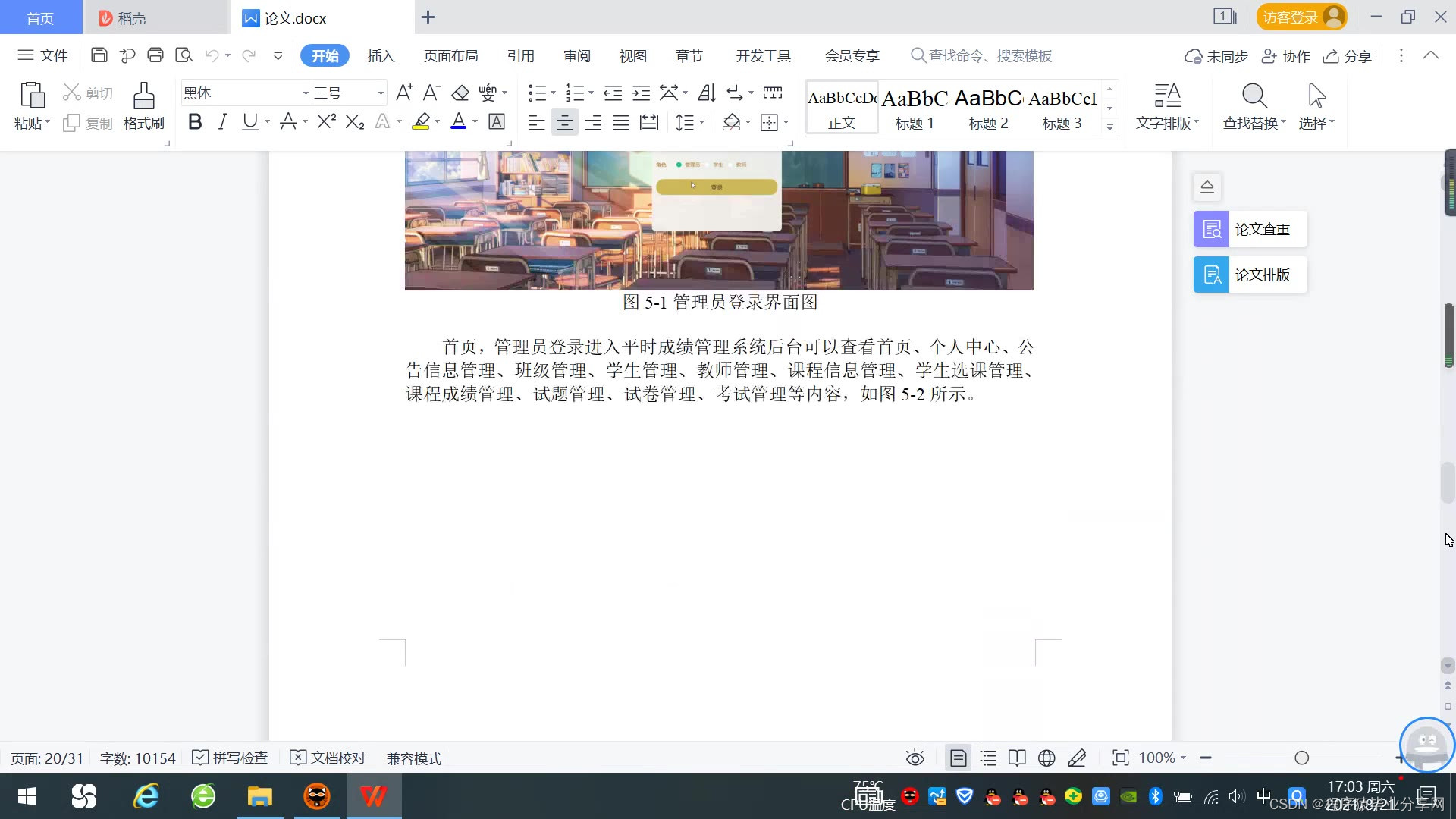Click the Clear Formatting eraser icon
1456x819 pixels.
coord(460,93)
